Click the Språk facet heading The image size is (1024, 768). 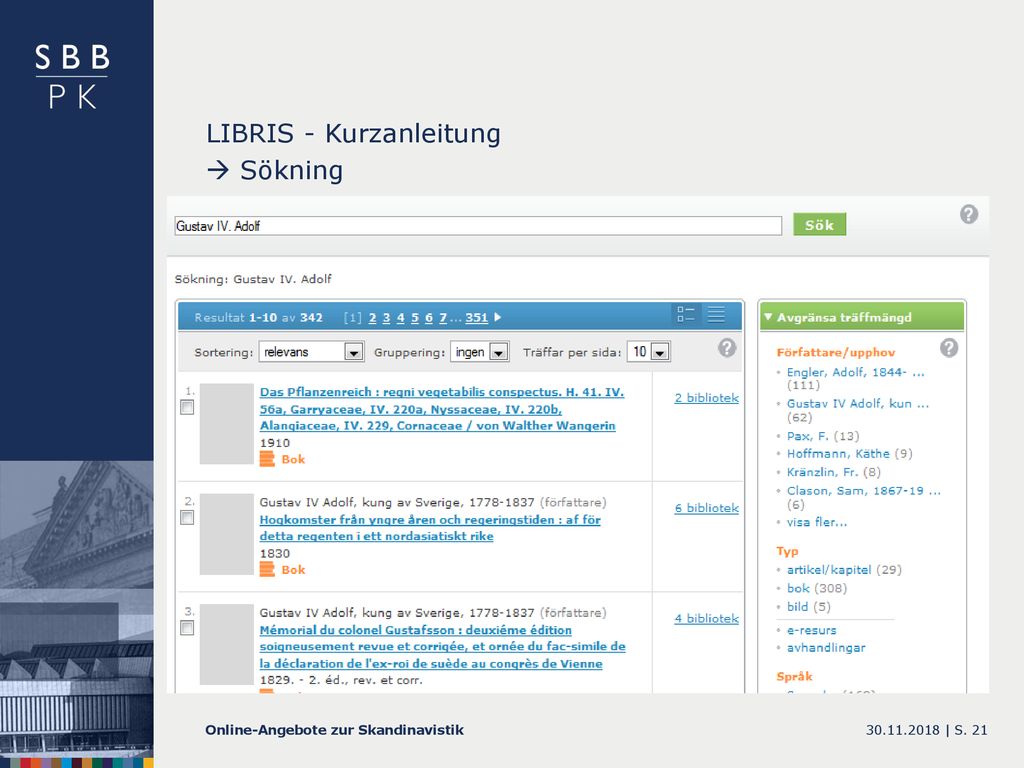pos(794,677)
